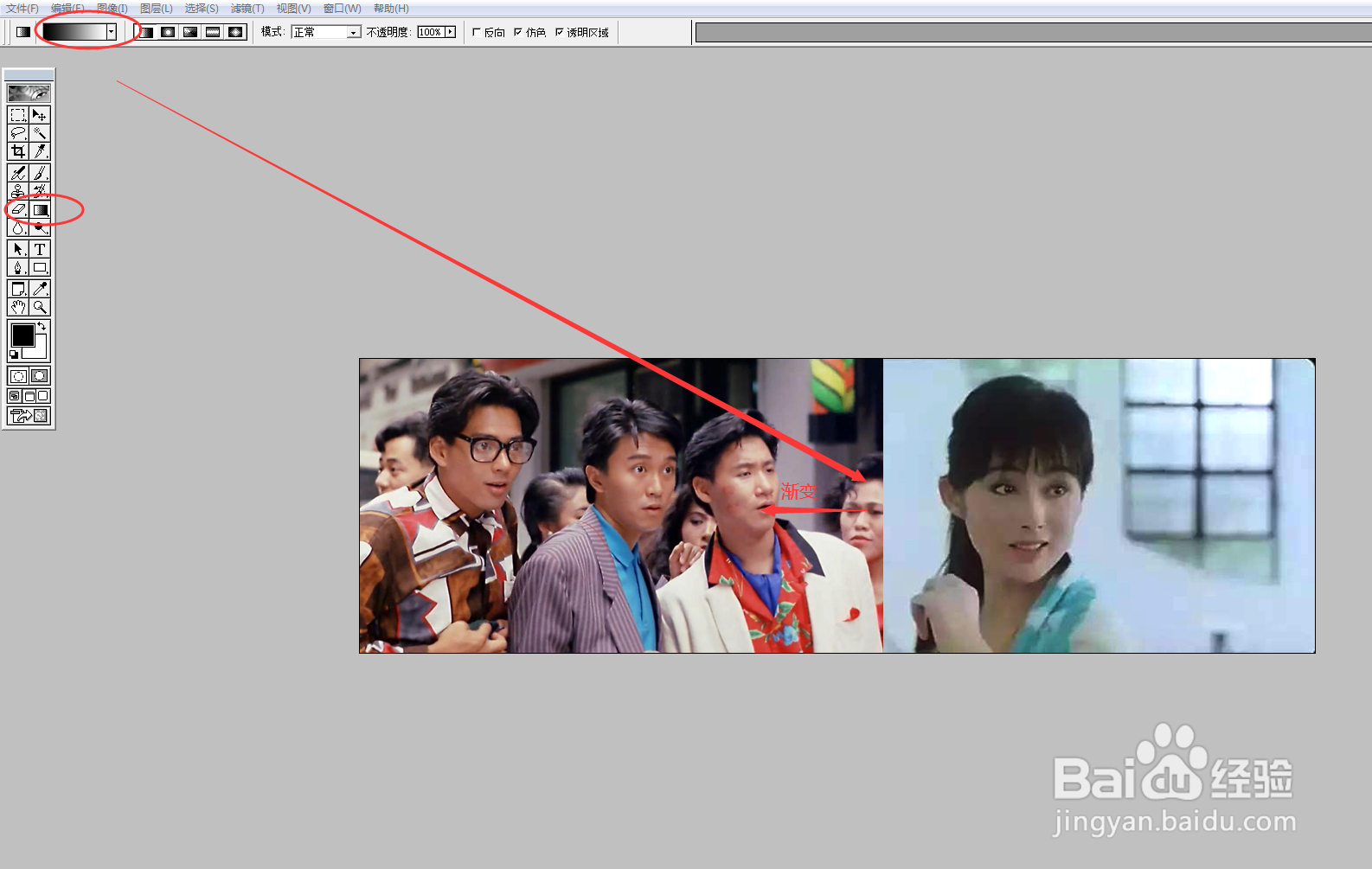The height and width of the screenshot is (869, 1372).
Task: Click the black foreground color swatch
Action: tap(22, 335)
